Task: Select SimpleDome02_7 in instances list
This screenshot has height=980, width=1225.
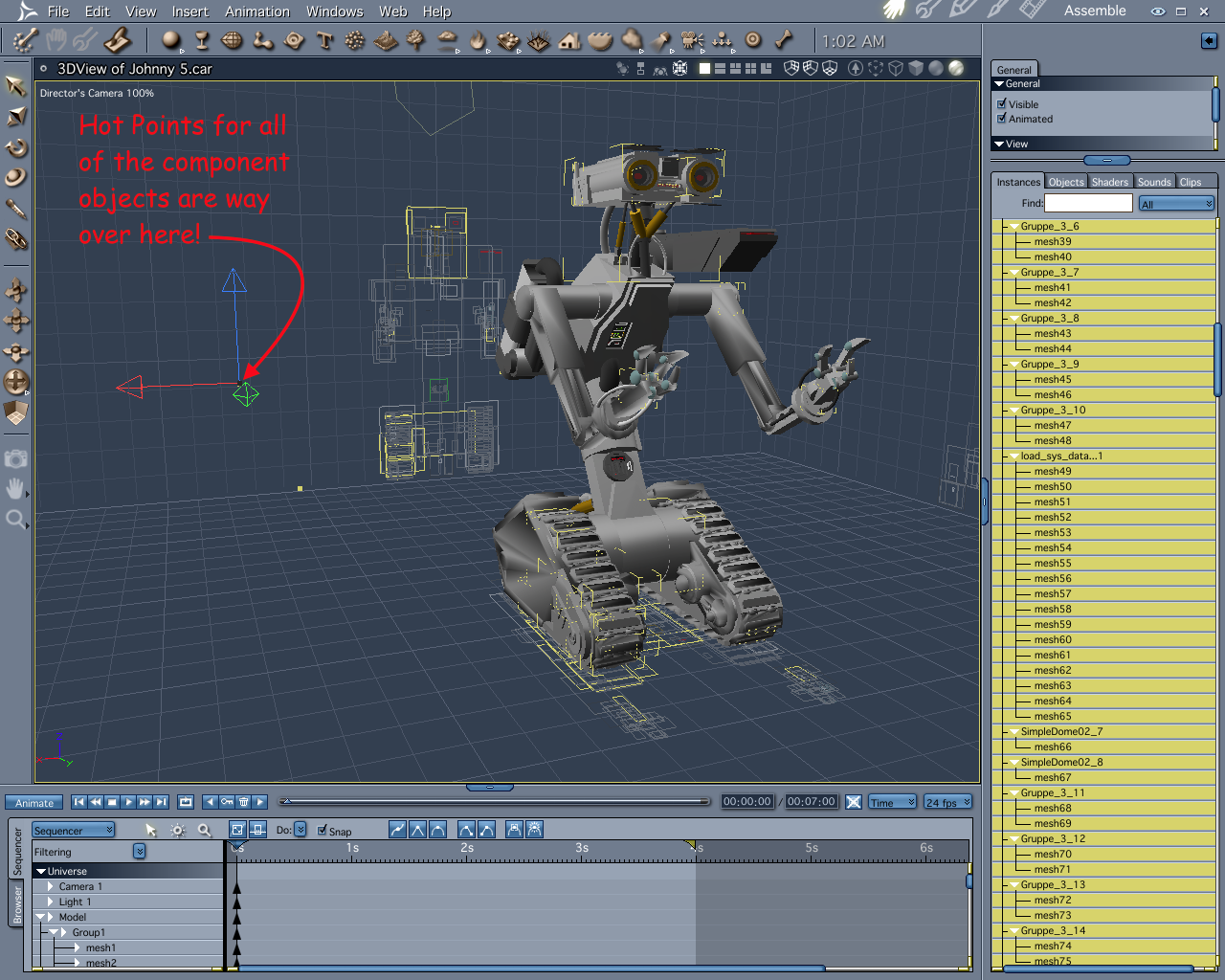Action: tap(1061, 731)
